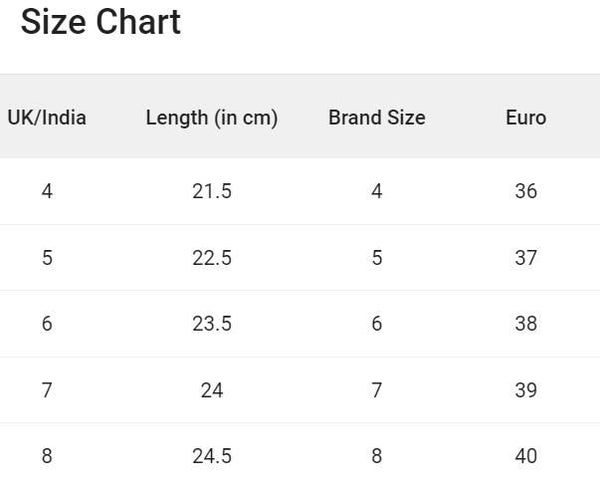Image resolution: width=600 pixels, height=488 pixels.
Task: Select UK/India size 6 cell
Action: pos(47,324)
